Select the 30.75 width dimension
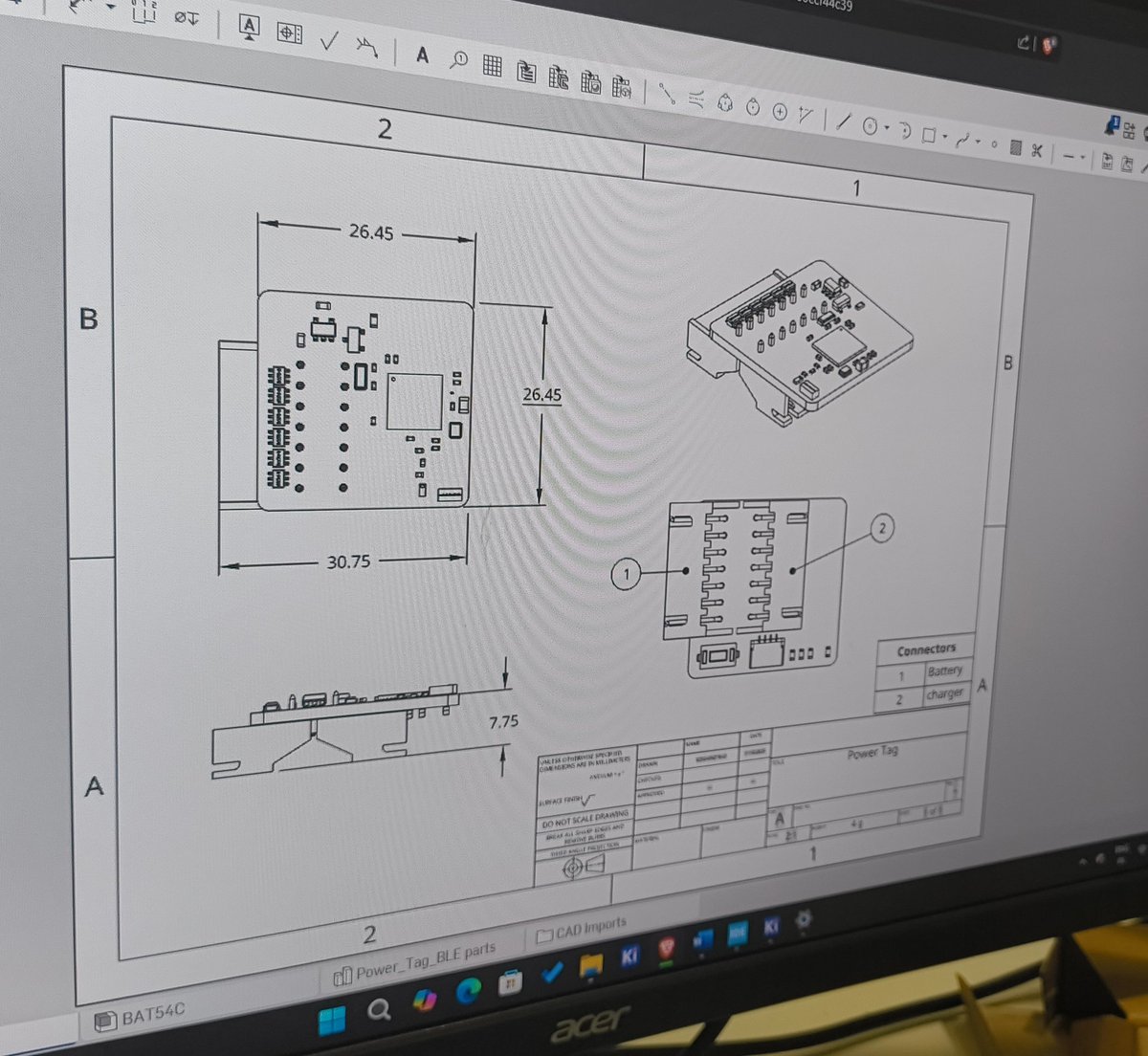This screenshot has height=1056, width=1148. 348,561
